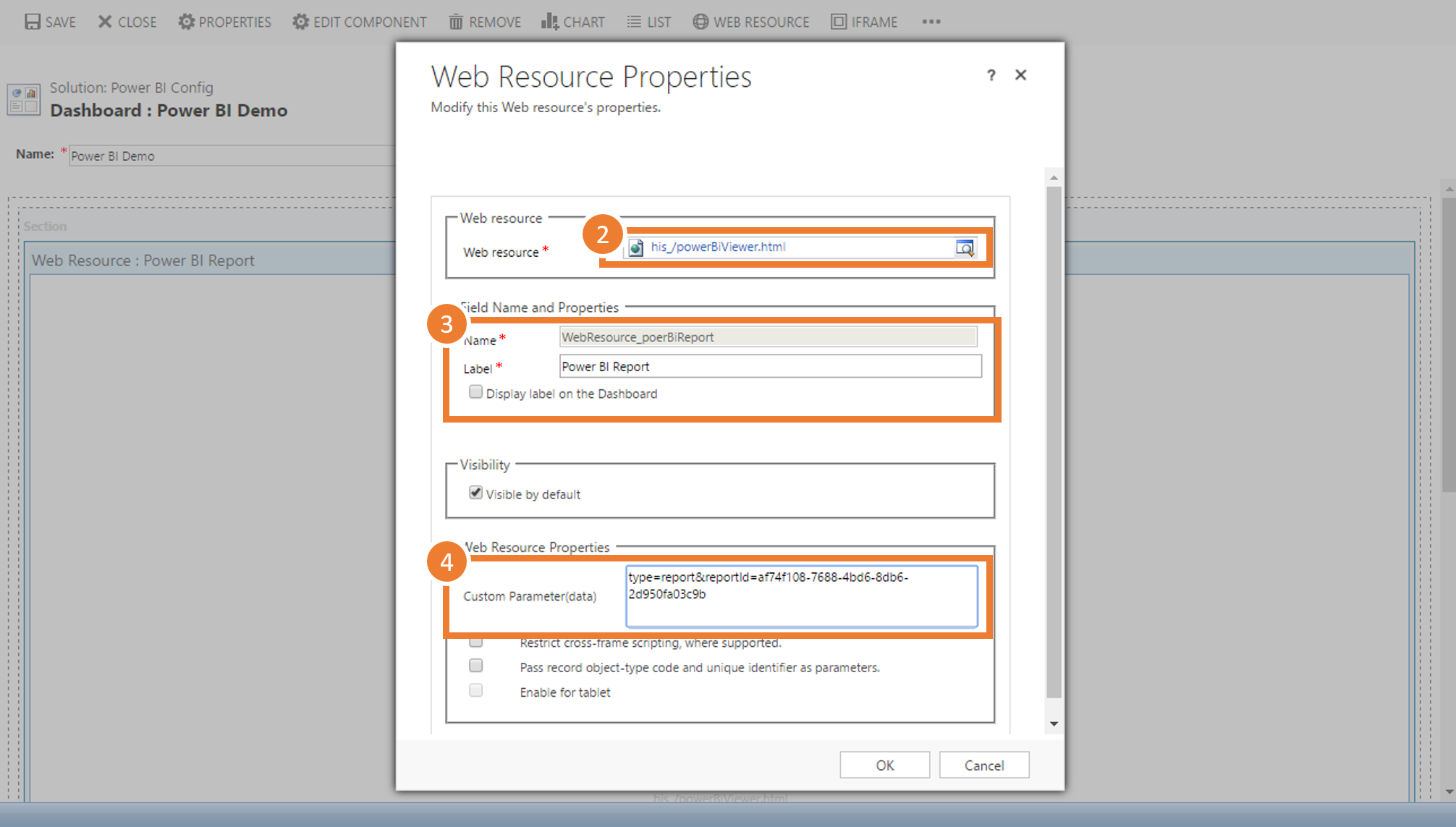The height and width of the screenshot is (827, 1456).
Task: Click Edit Component gear icon
Action: pyautogui.click(x=300, y=22)
